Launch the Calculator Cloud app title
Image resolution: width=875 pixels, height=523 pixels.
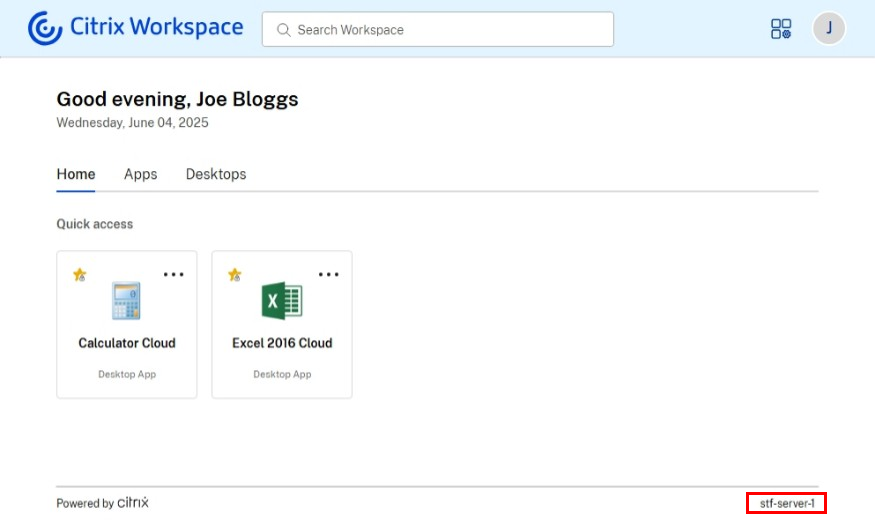(x=127, y=343)
